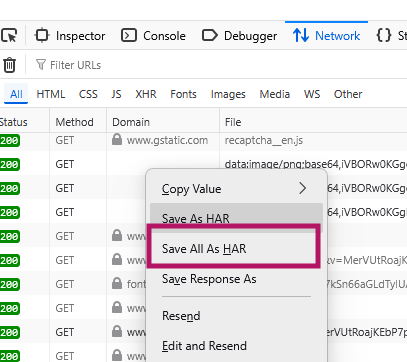The width and height of the screenshot is (407, 362).
Task: Filter requests by XHR
Action: tap(146, 94)
